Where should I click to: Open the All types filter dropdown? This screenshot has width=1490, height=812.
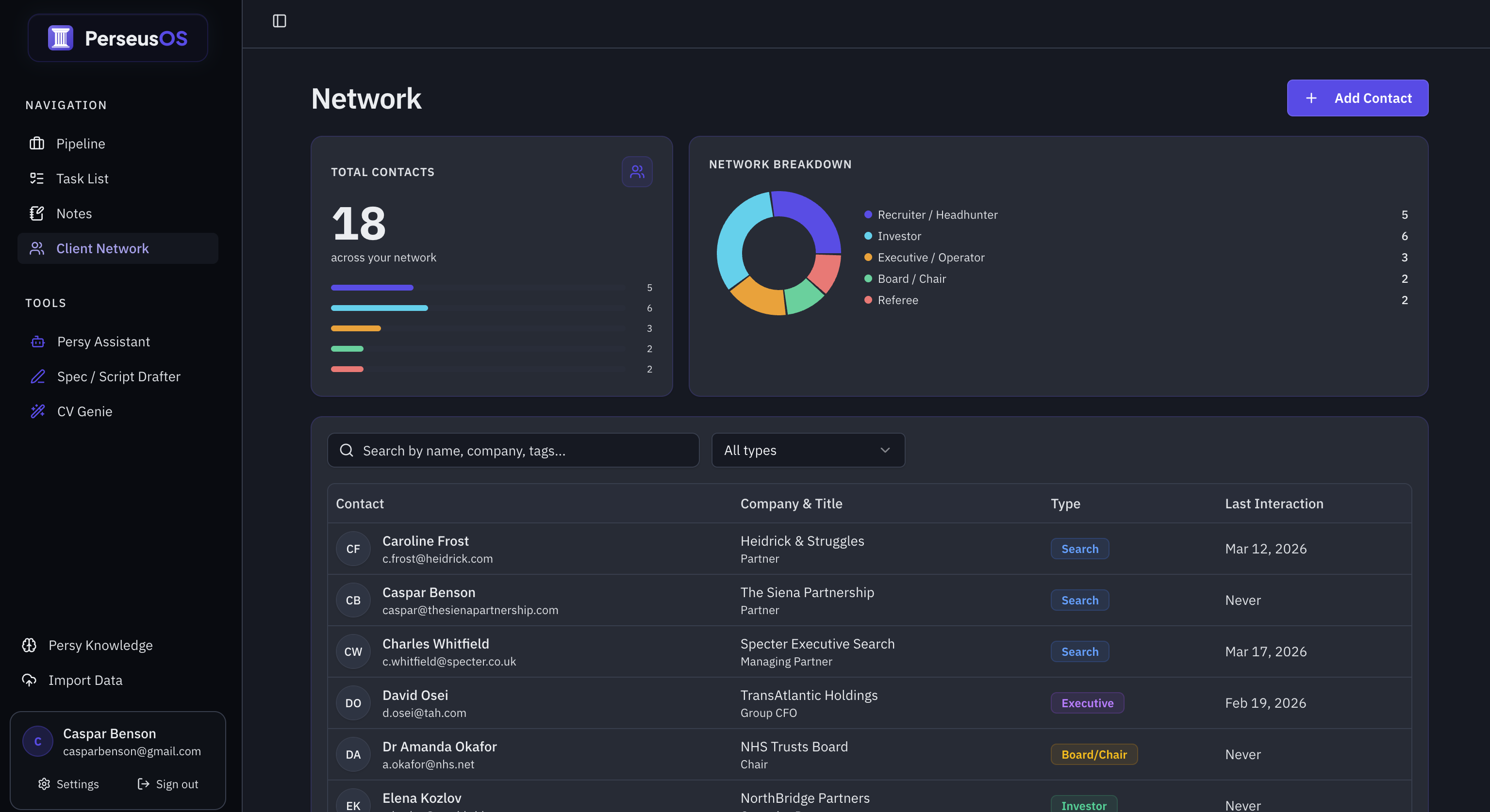point(808,450)
